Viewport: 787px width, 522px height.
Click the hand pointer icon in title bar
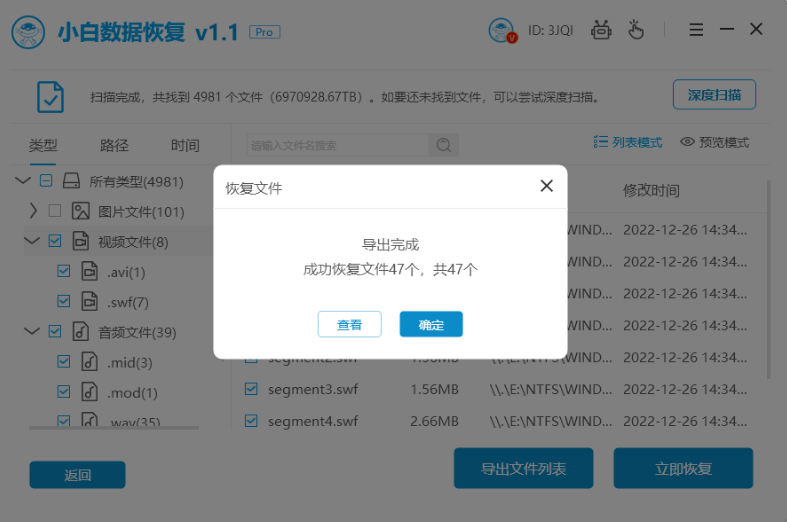tap(635, 31)
